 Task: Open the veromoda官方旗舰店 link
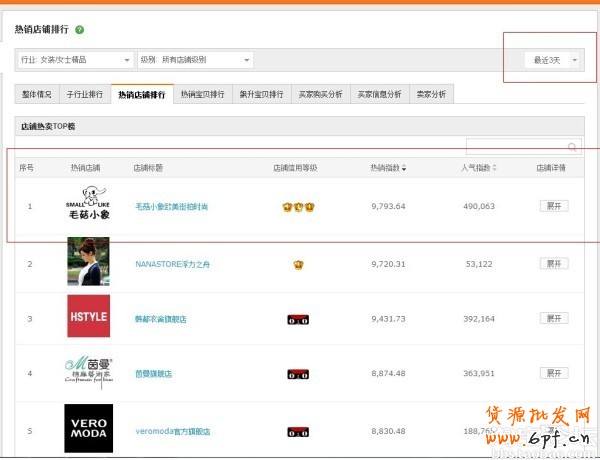[176, 432]
